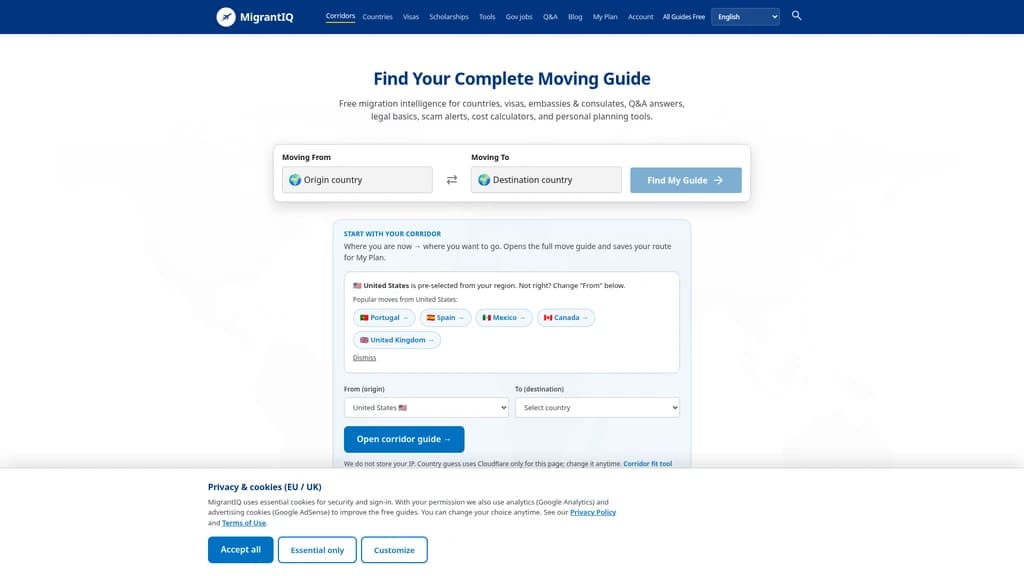Open the Countries nav item

pyautogui.click(x=377, y=17)
